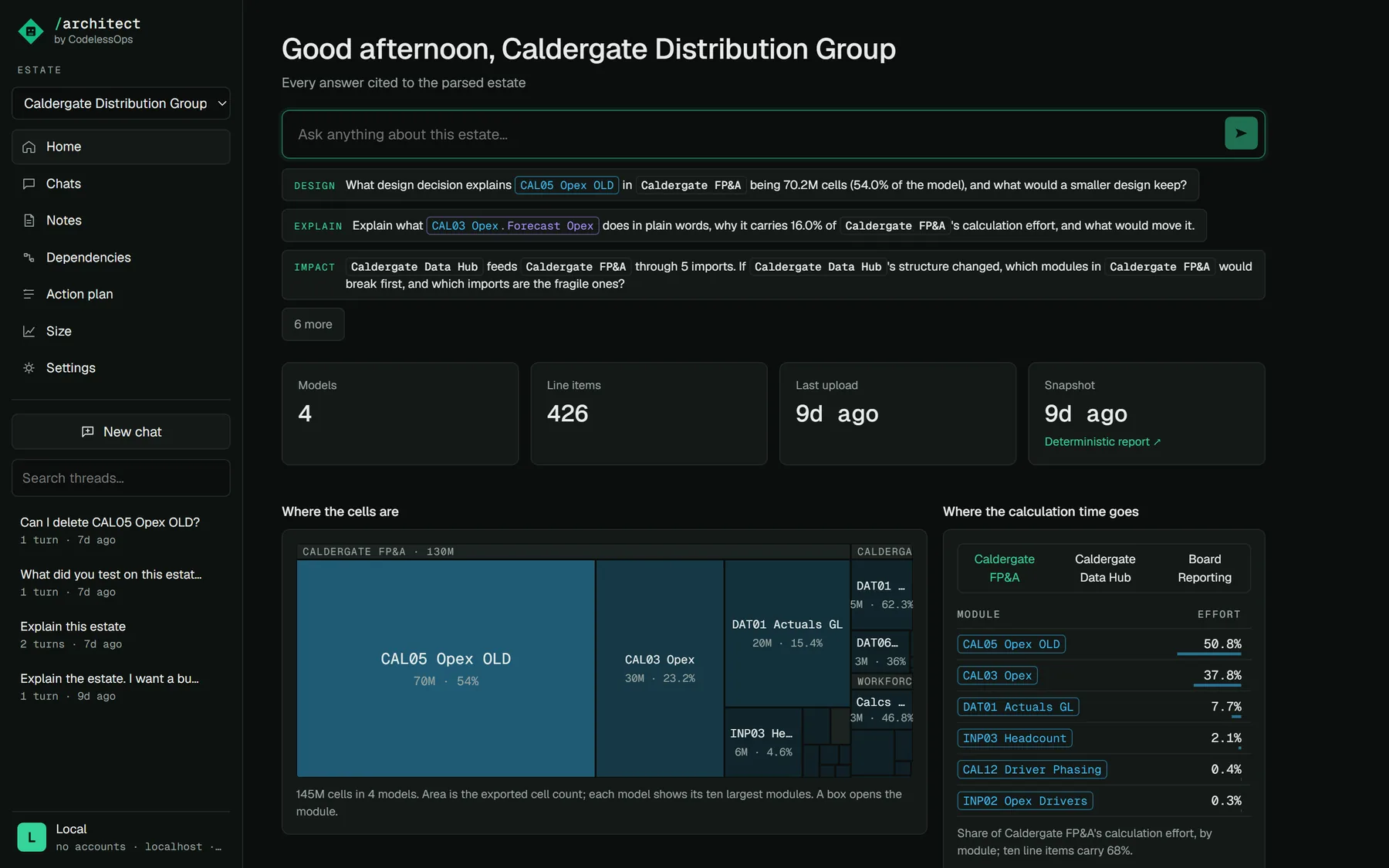This screenshot has width=1389, height=868.
Task: Open the Dependencies menu item label
Action: pos(89,257)
